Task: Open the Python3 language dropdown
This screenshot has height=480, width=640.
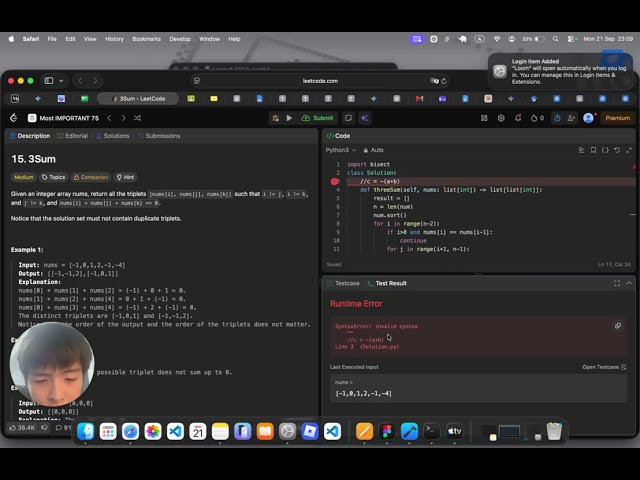Action: (341, 150)
